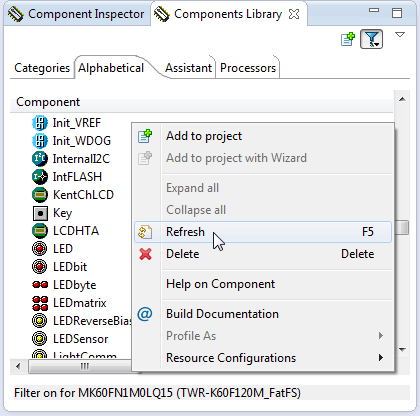Select KentChLCD in the list
This screenshot has height=416, width=420.
(x=83, y=195)
